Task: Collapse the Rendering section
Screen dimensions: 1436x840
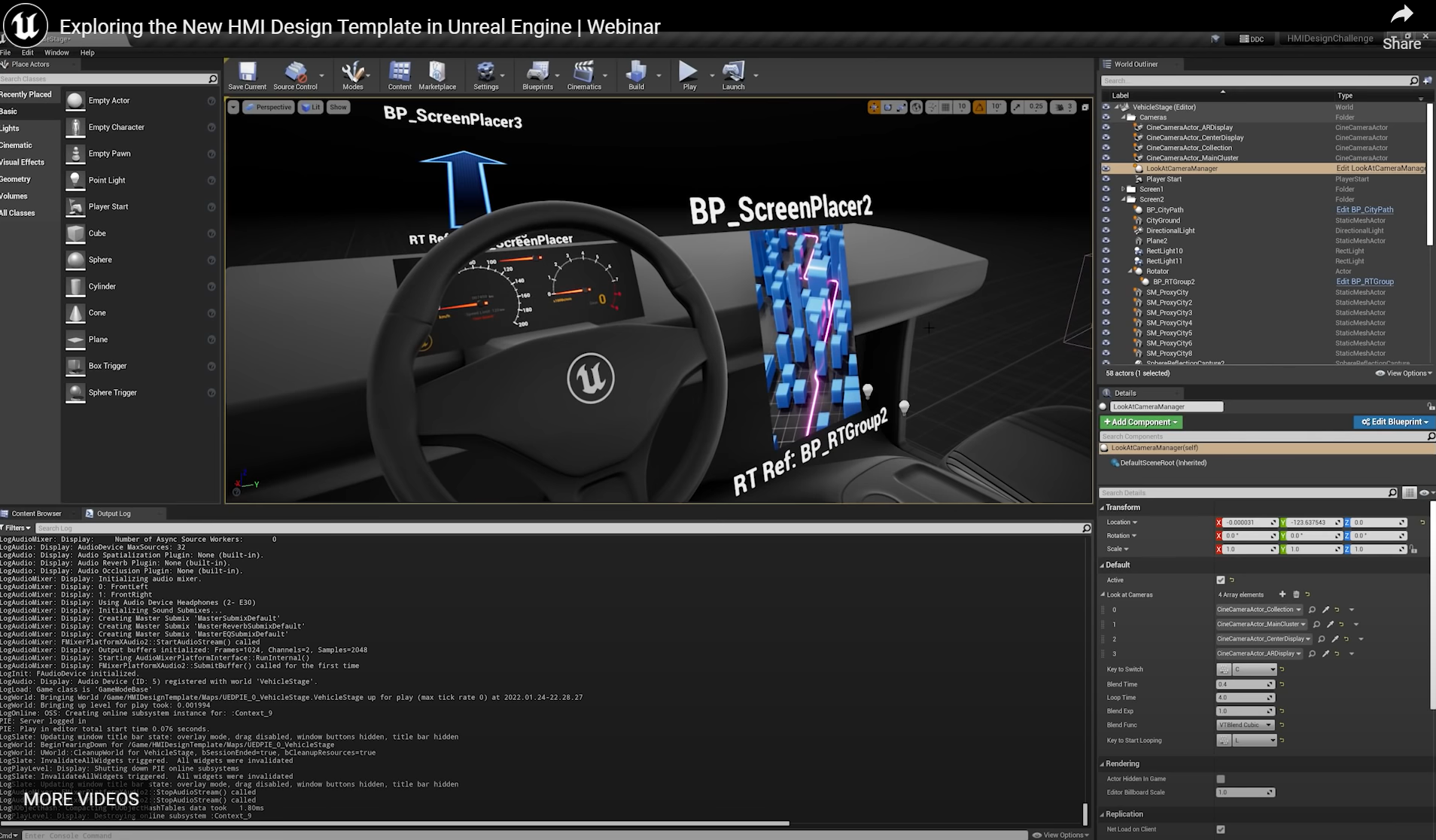Action: point(1103,764)
